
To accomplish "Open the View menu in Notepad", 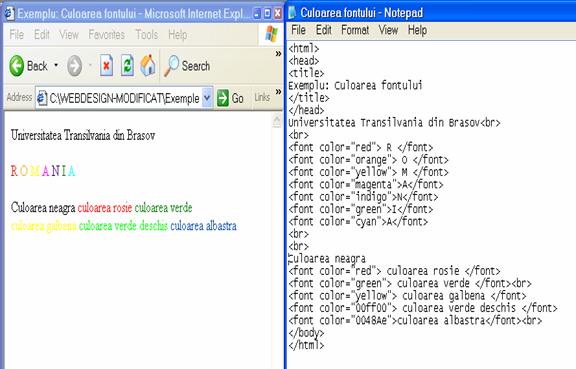I will pos(388,30).
